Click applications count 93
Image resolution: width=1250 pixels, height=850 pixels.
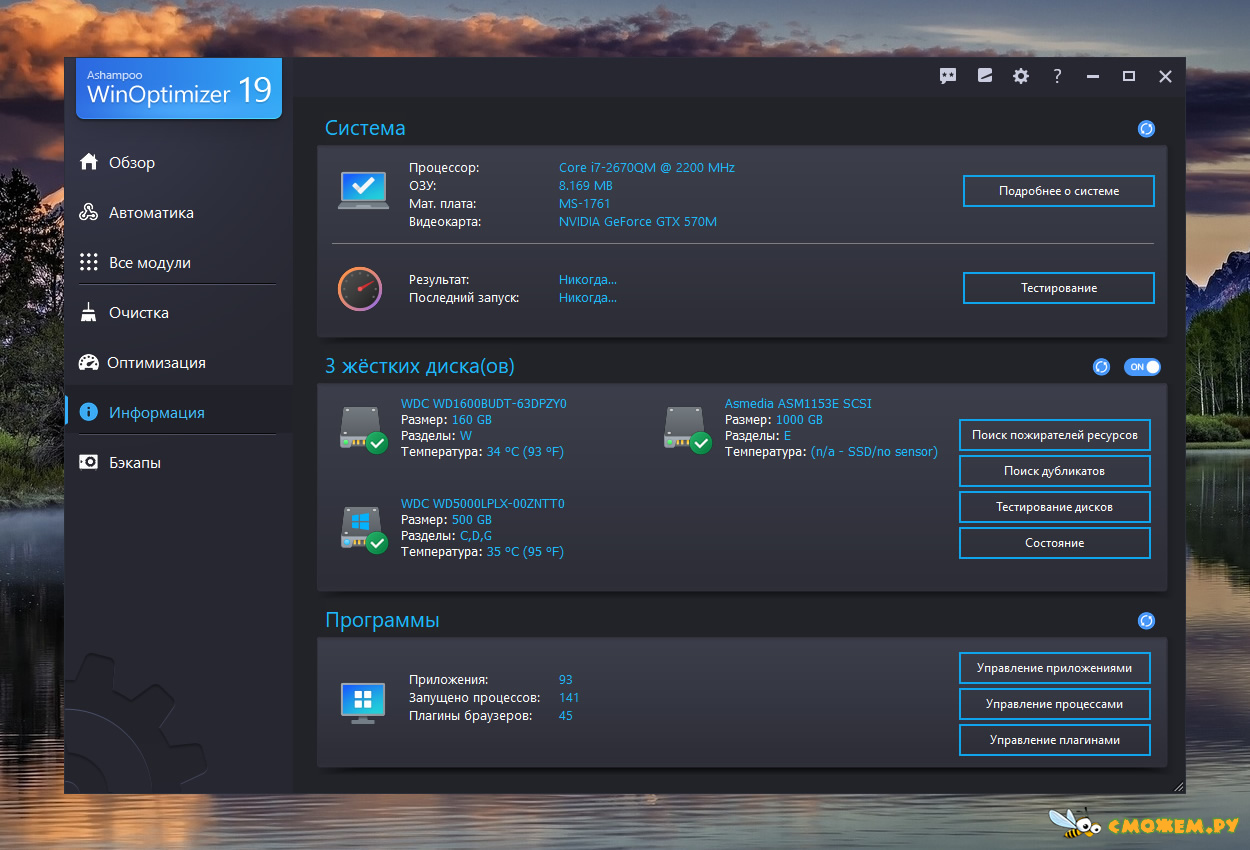tap(566, 680)
